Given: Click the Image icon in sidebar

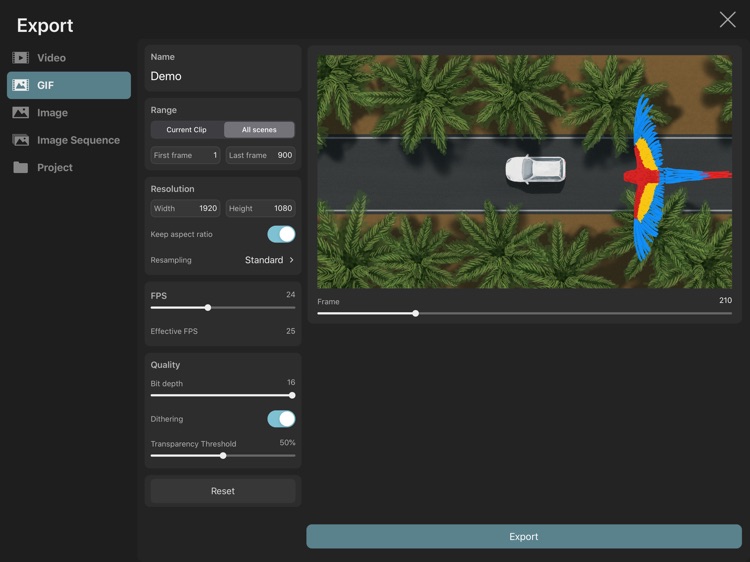Looking at the screenshot, I should tap(20, 113).
